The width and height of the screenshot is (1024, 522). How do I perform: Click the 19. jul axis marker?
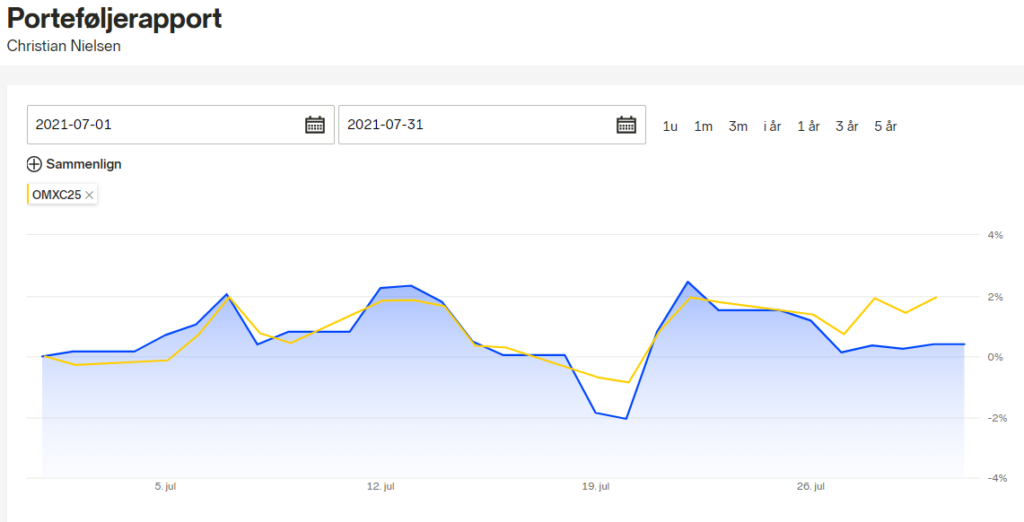click(596, 487)
